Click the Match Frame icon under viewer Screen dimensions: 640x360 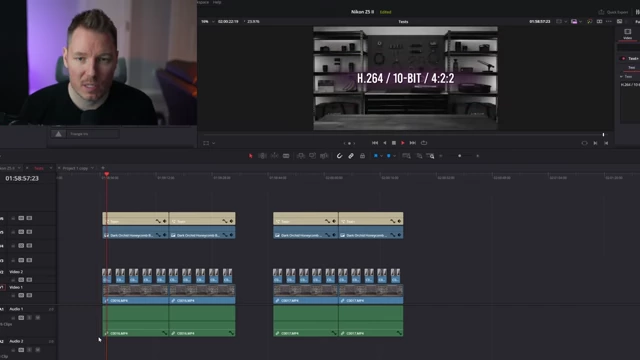coord(584,143)
